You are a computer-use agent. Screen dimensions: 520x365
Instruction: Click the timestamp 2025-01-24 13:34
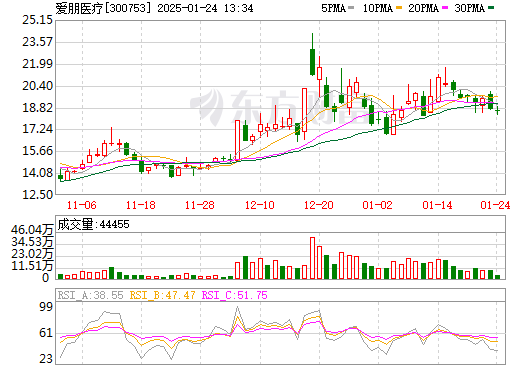pyautogui.click(x=205, y=8)
